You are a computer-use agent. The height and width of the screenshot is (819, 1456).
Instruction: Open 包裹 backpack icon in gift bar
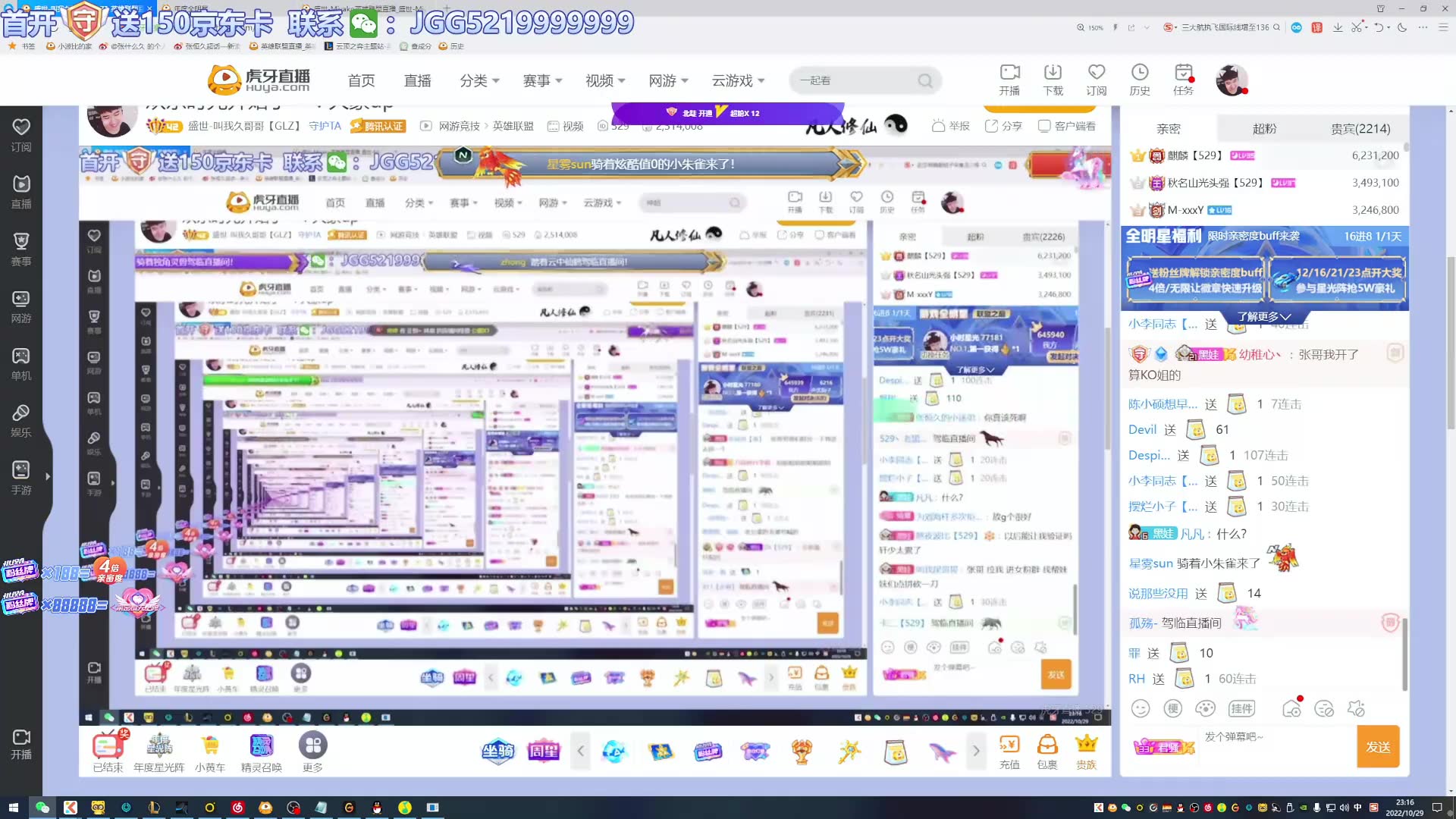tap(1047, 752)
